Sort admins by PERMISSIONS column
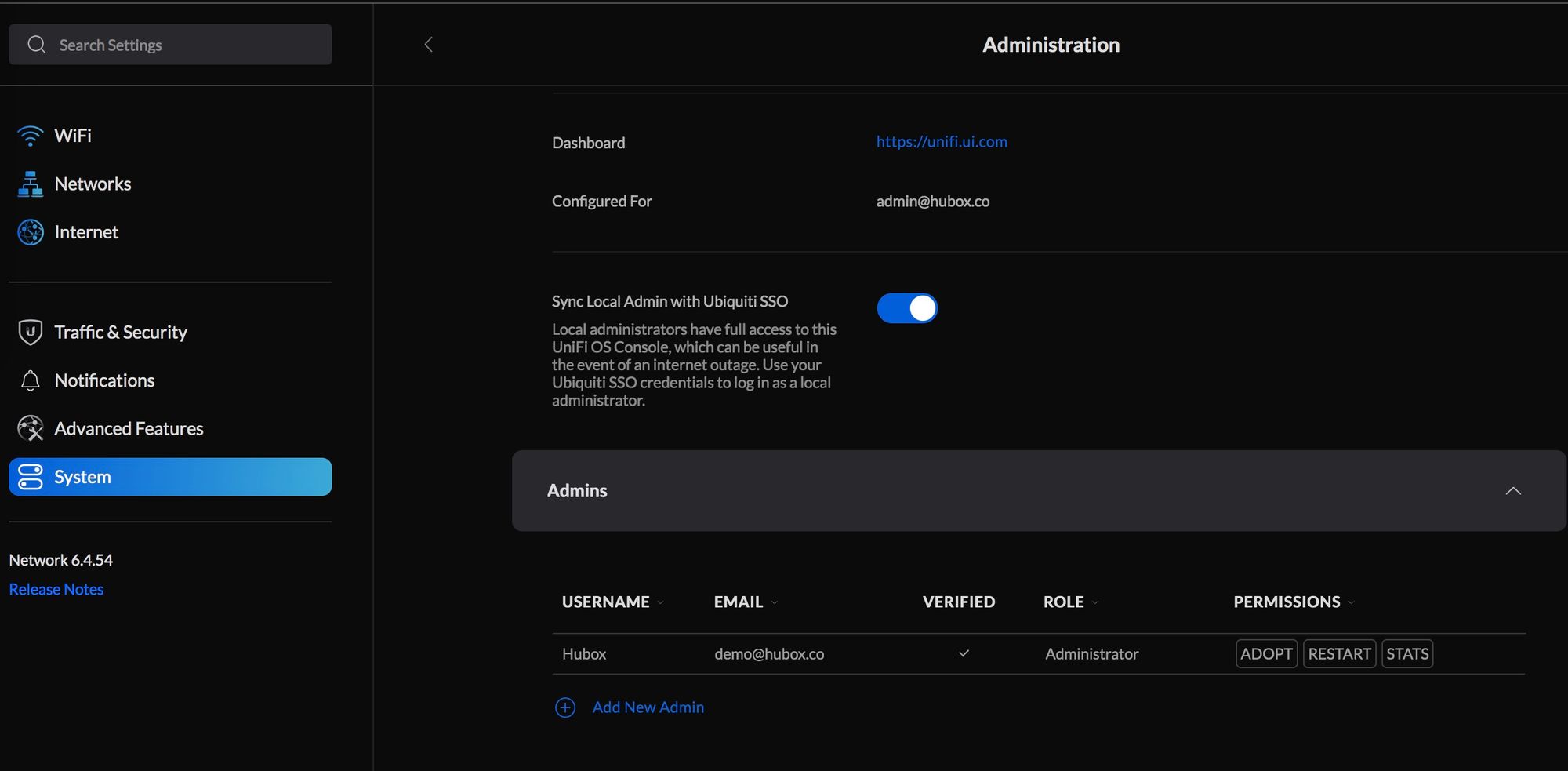Viewport: 1568px width, 771px height. pyautogui.click(x=1294, y=602)
